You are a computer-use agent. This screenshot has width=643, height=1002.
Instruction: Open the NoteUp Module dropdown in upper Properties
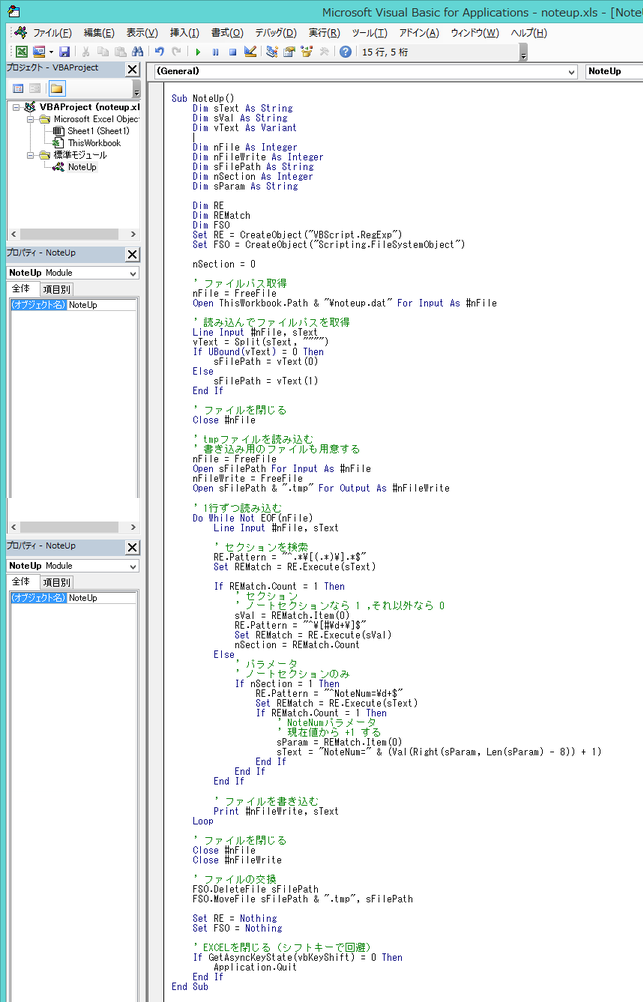click(133, 273)
